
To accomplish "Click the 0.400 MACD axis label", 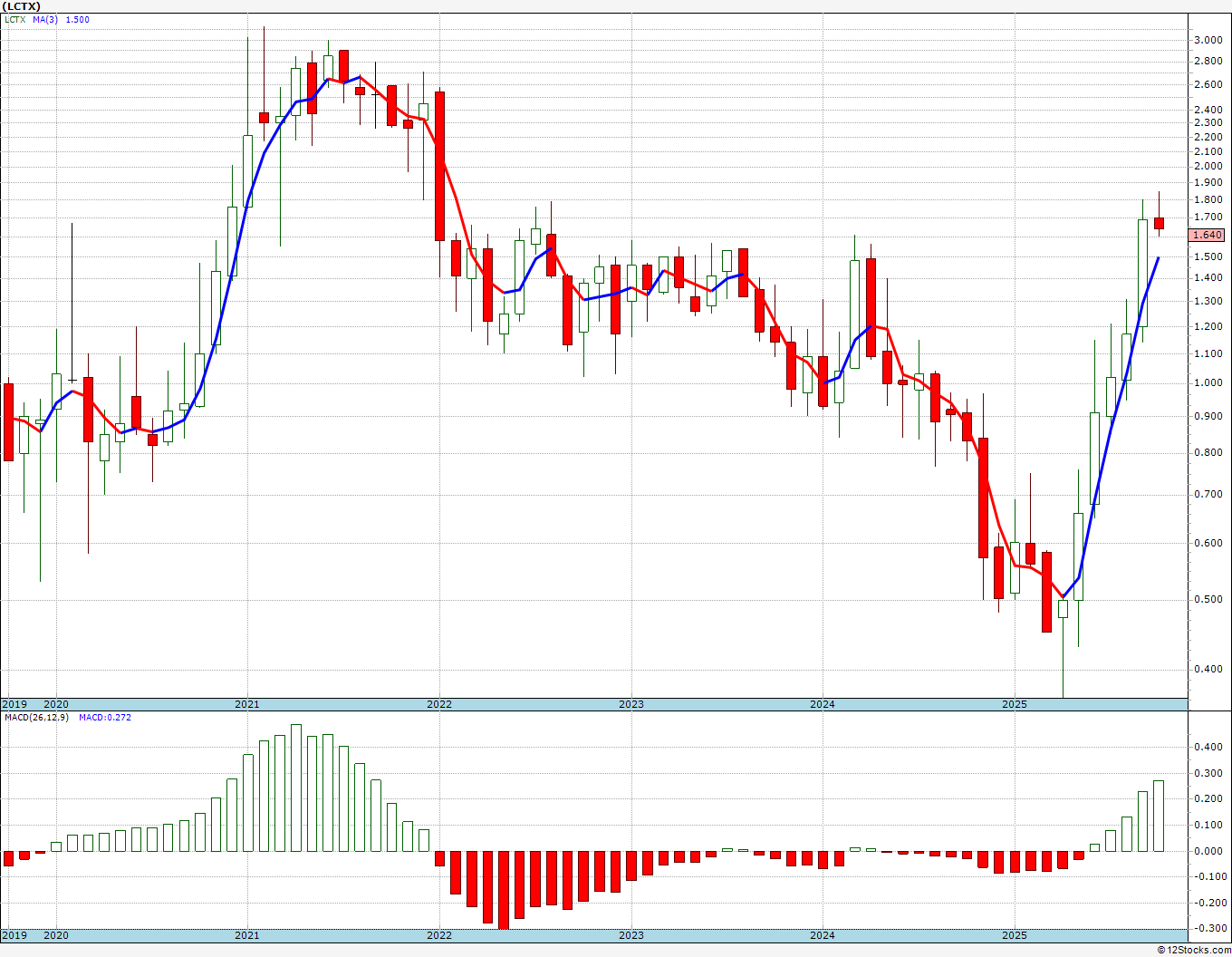I will click(1208, 748).
